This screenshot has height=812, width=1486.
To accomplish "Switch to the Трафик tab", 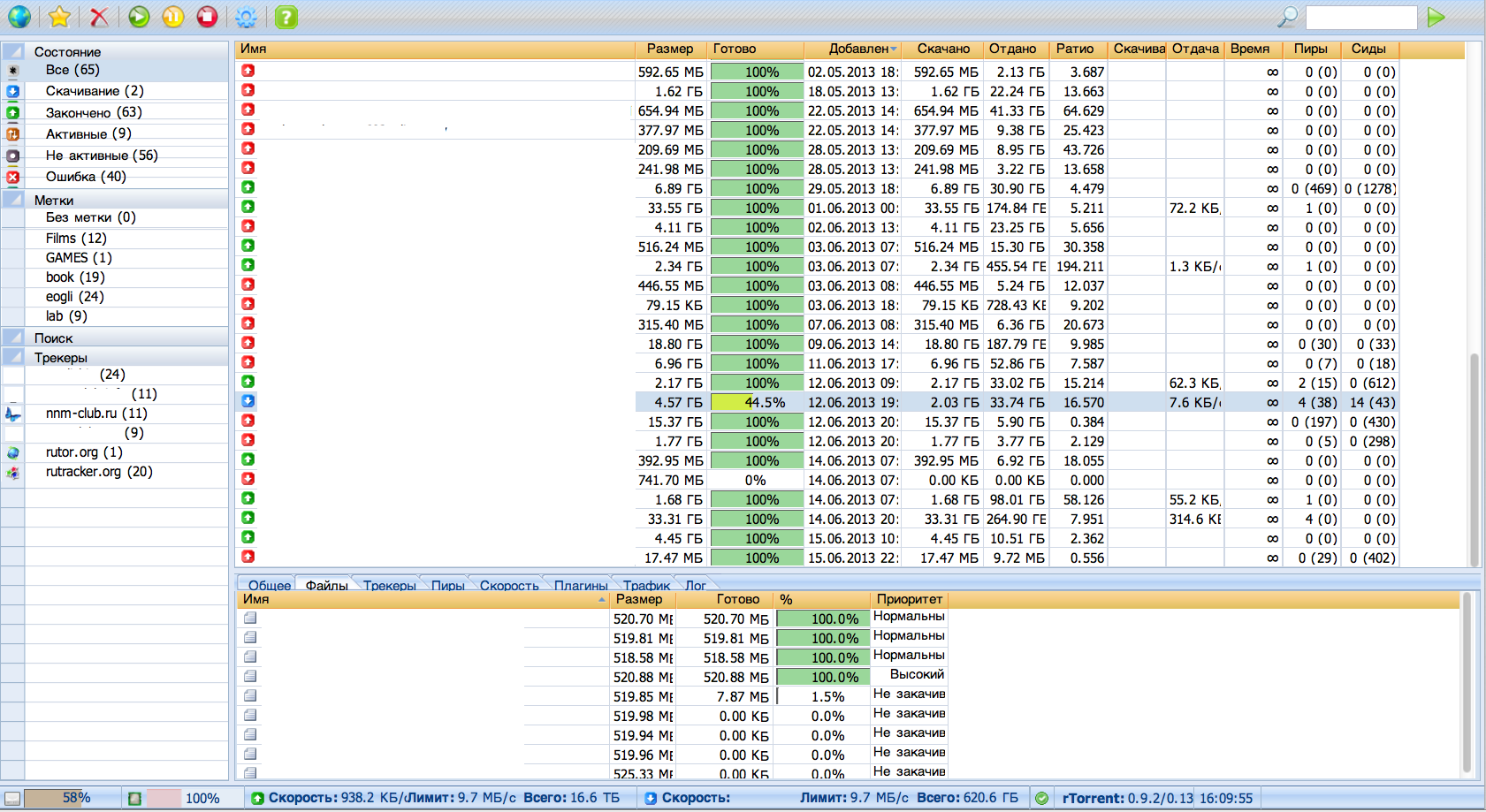I will tap(646, 585).
